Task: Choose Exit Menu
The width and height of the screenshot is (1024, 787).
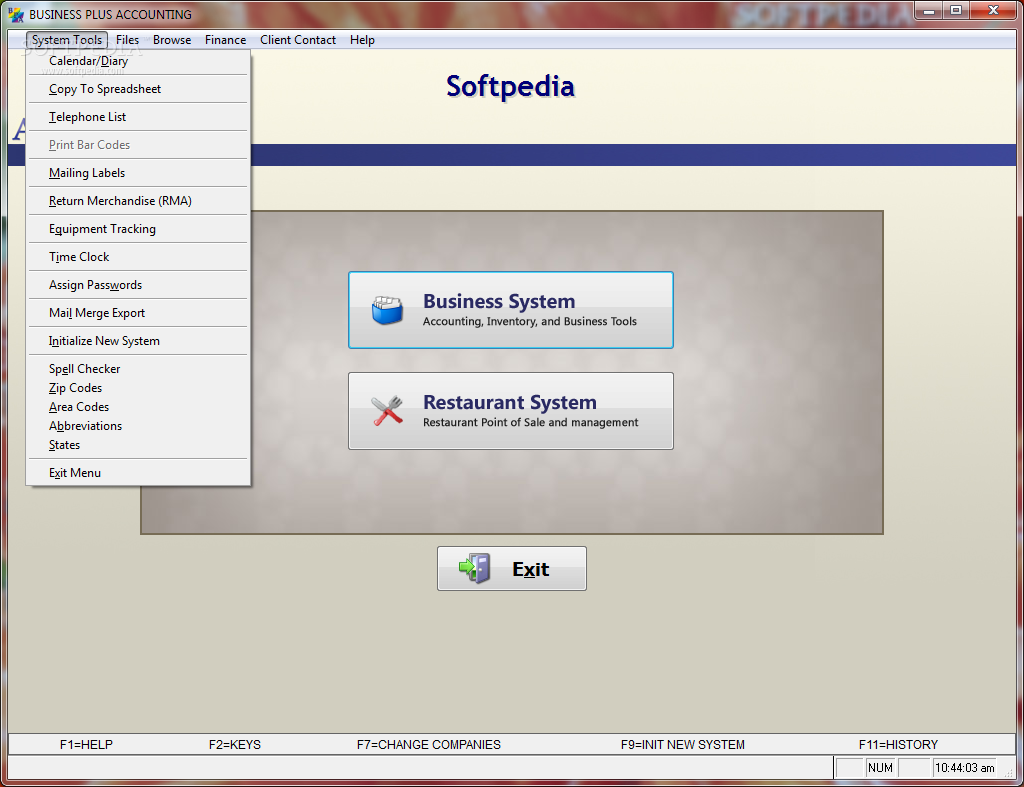Action: tap(138, 473)
